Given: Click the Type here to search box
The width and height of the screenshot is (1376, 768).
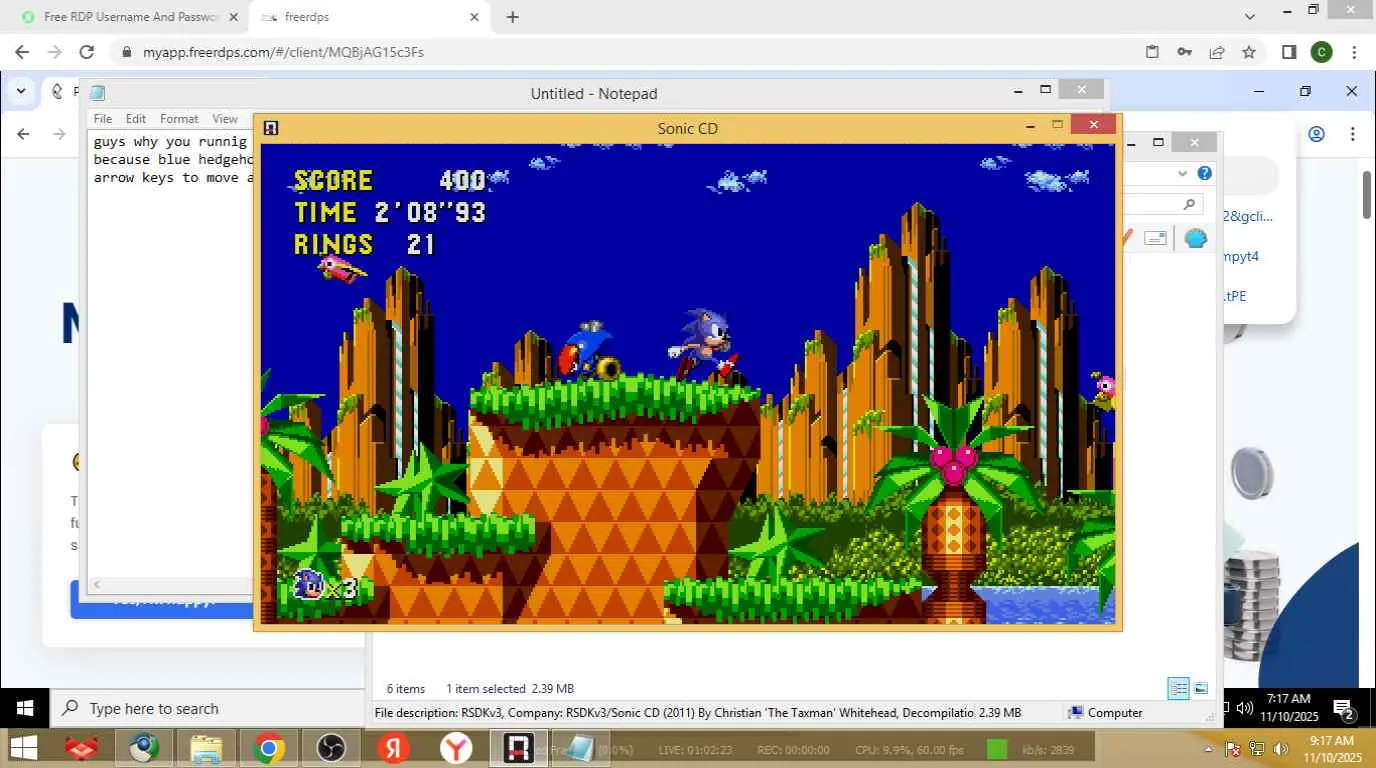Looking at the screenshot, I should [x=207, y=708].
